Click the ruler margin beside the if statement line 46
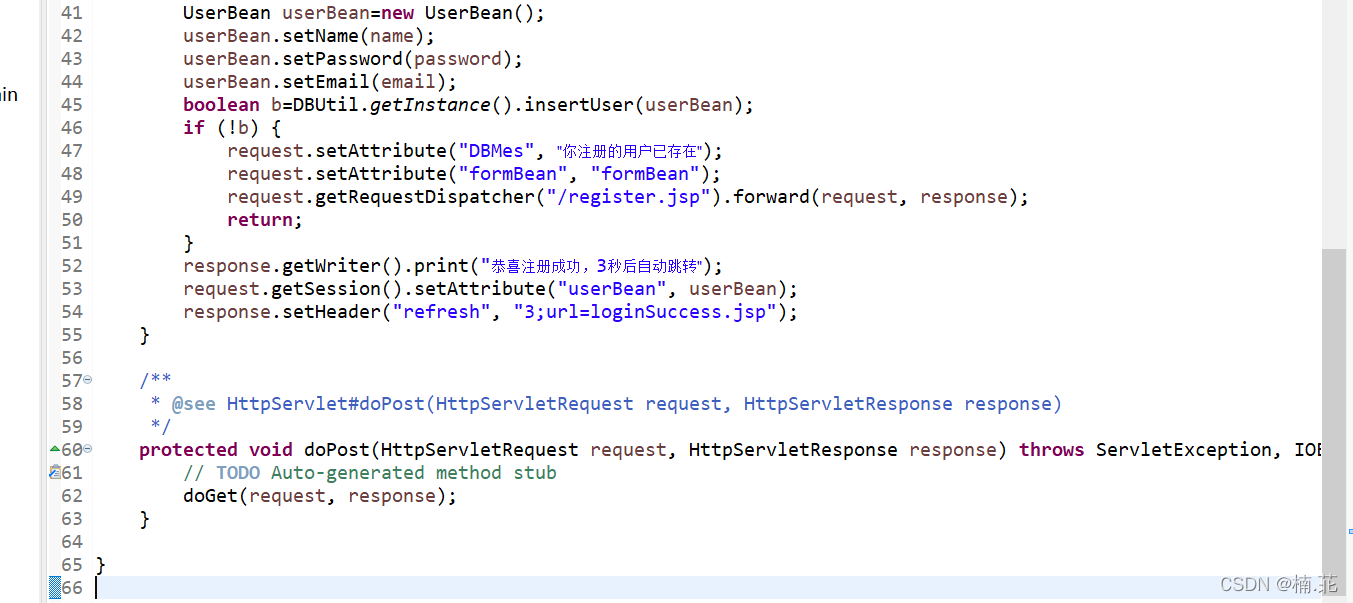Image resolution: width=1353 pixels, height=603 pixels. [x=45, y=127]
